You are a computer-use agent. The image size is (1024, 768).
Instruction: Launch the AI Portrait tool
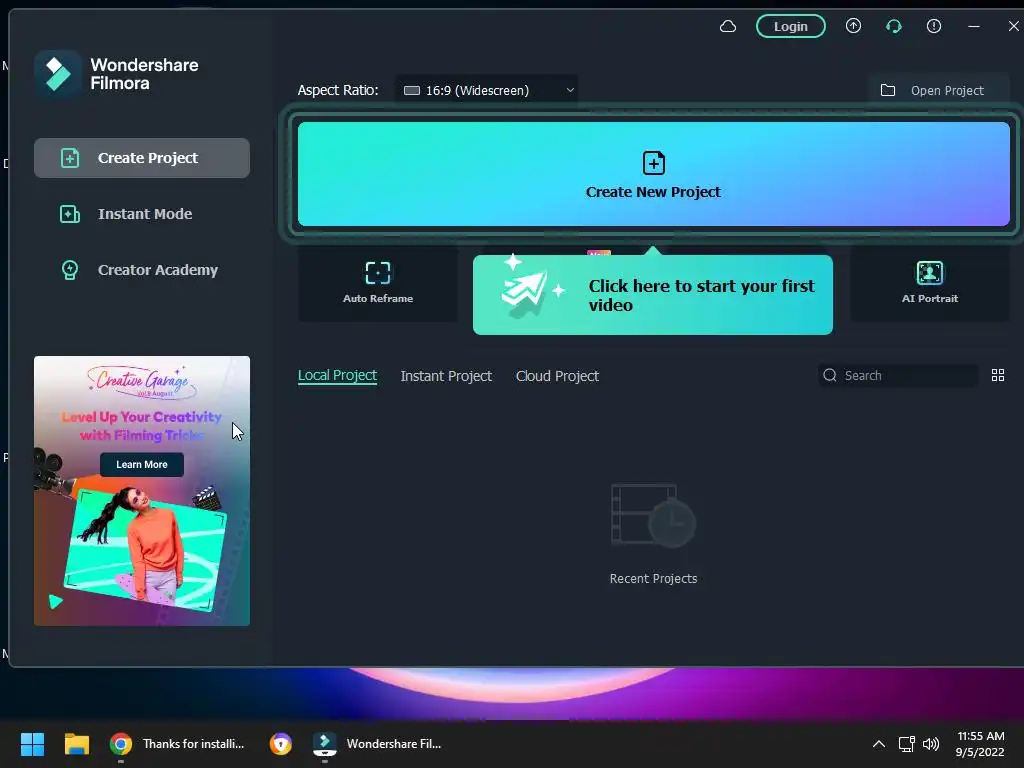point(929,283)
